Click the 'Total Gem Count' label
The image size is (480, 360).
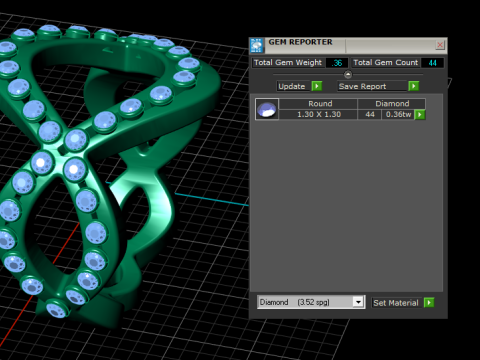[x=385, y=63]
